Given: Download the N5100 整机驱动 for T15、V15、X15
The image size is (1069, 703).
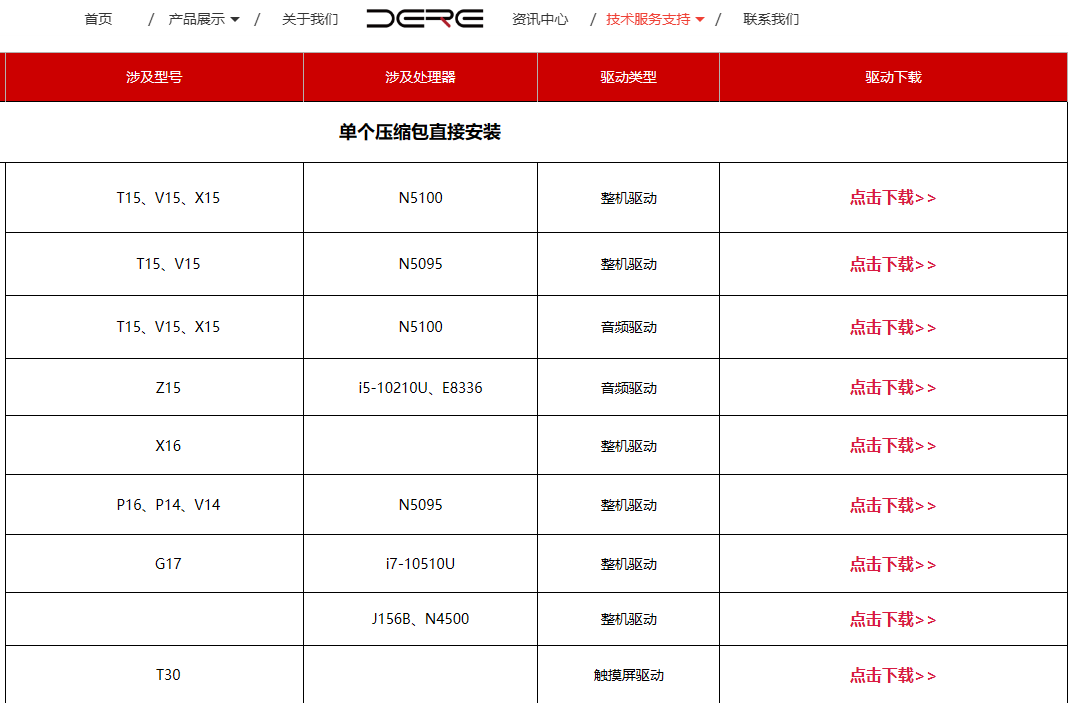Looking at the screenshot, I should [892, 197].
